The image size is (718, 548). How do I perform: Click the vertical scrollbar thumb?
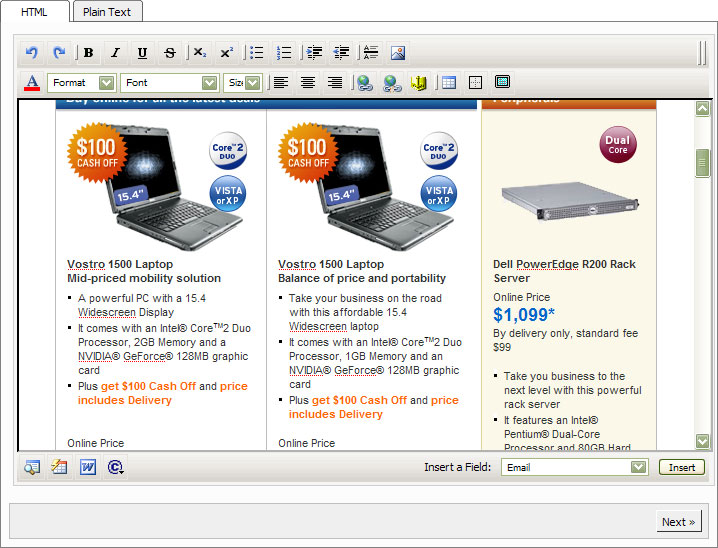pos(702,163)
